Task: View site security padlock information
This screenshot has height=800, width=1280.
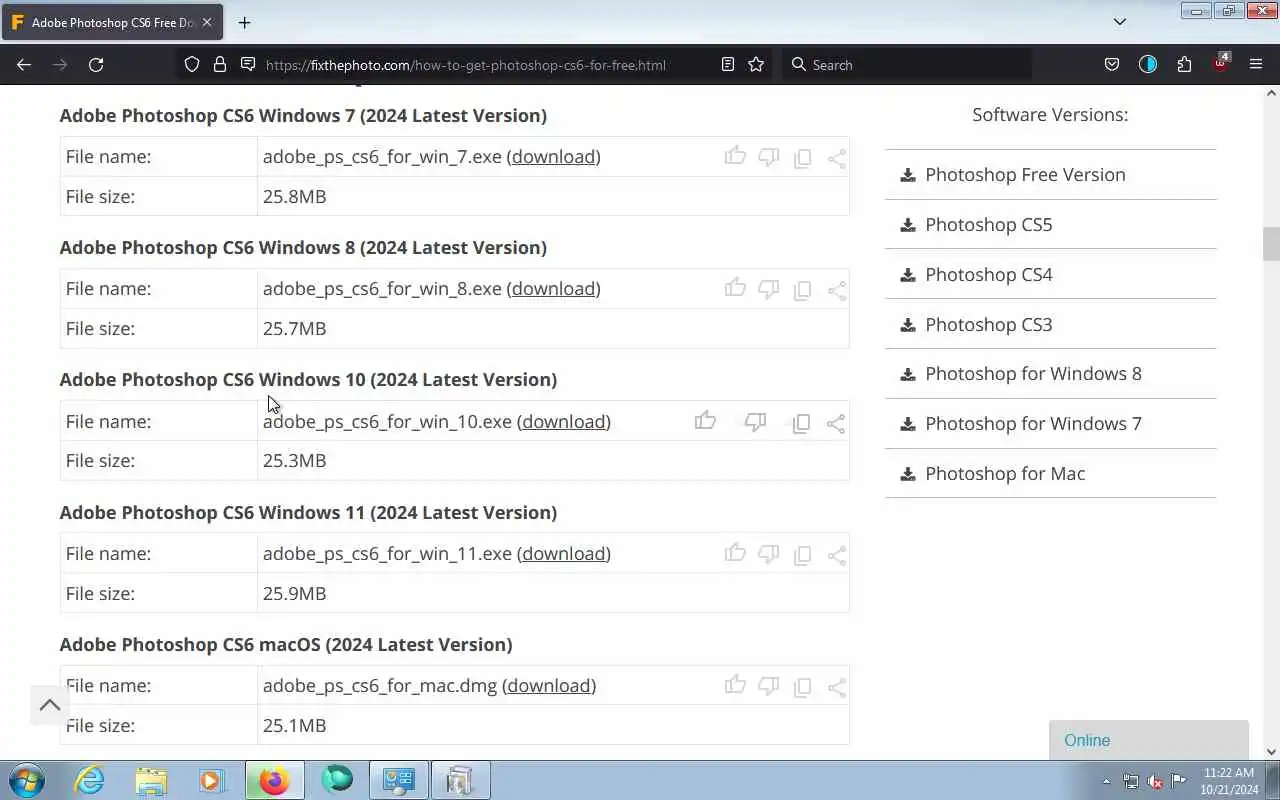Action: tap(220, 64)
